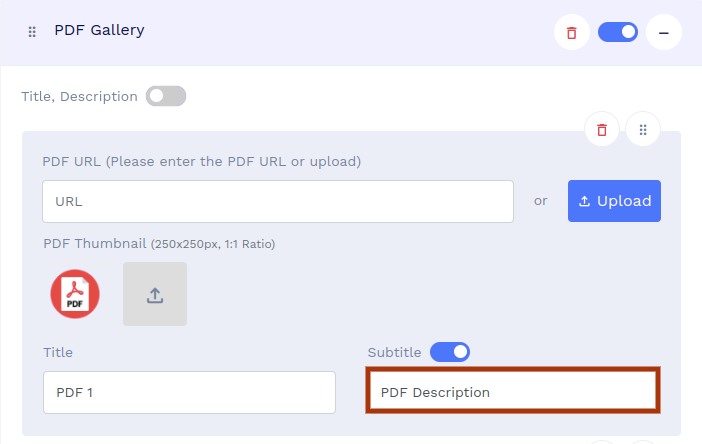Click the Title field containing PDF 1

point(189,392)
